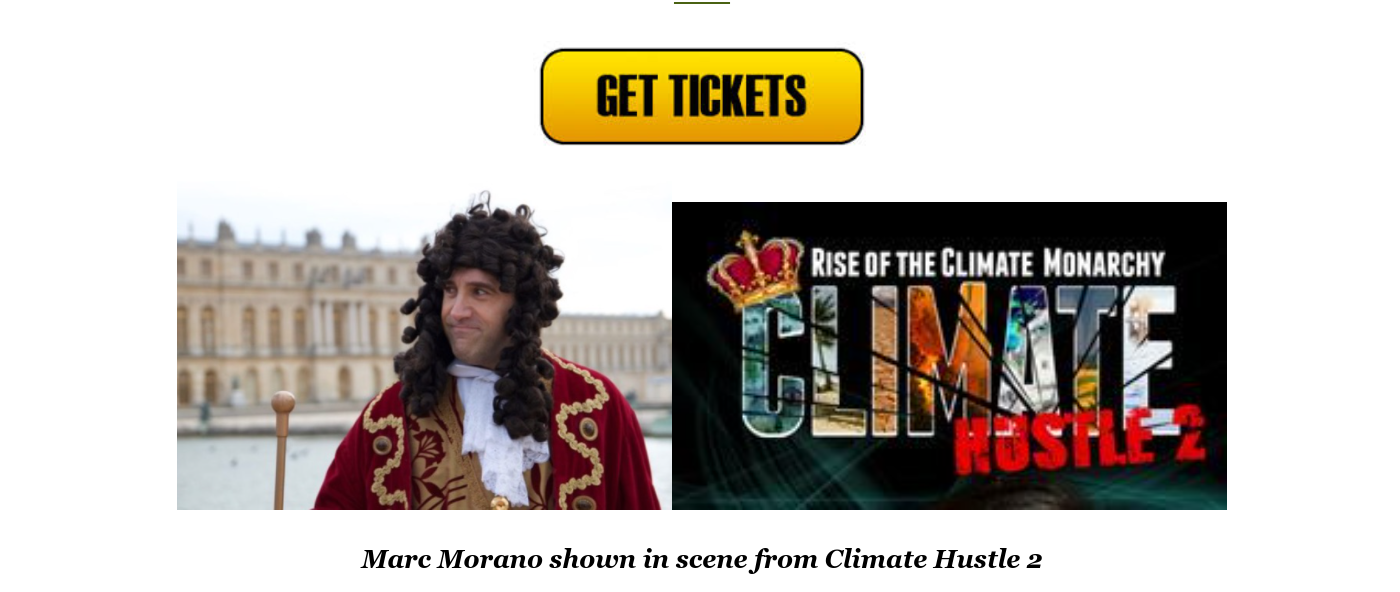This screenshot has height=592, width=1400.
Task: Click the large 'CLIMATE' lettering on the poster
Action: [x=958, y=360]
